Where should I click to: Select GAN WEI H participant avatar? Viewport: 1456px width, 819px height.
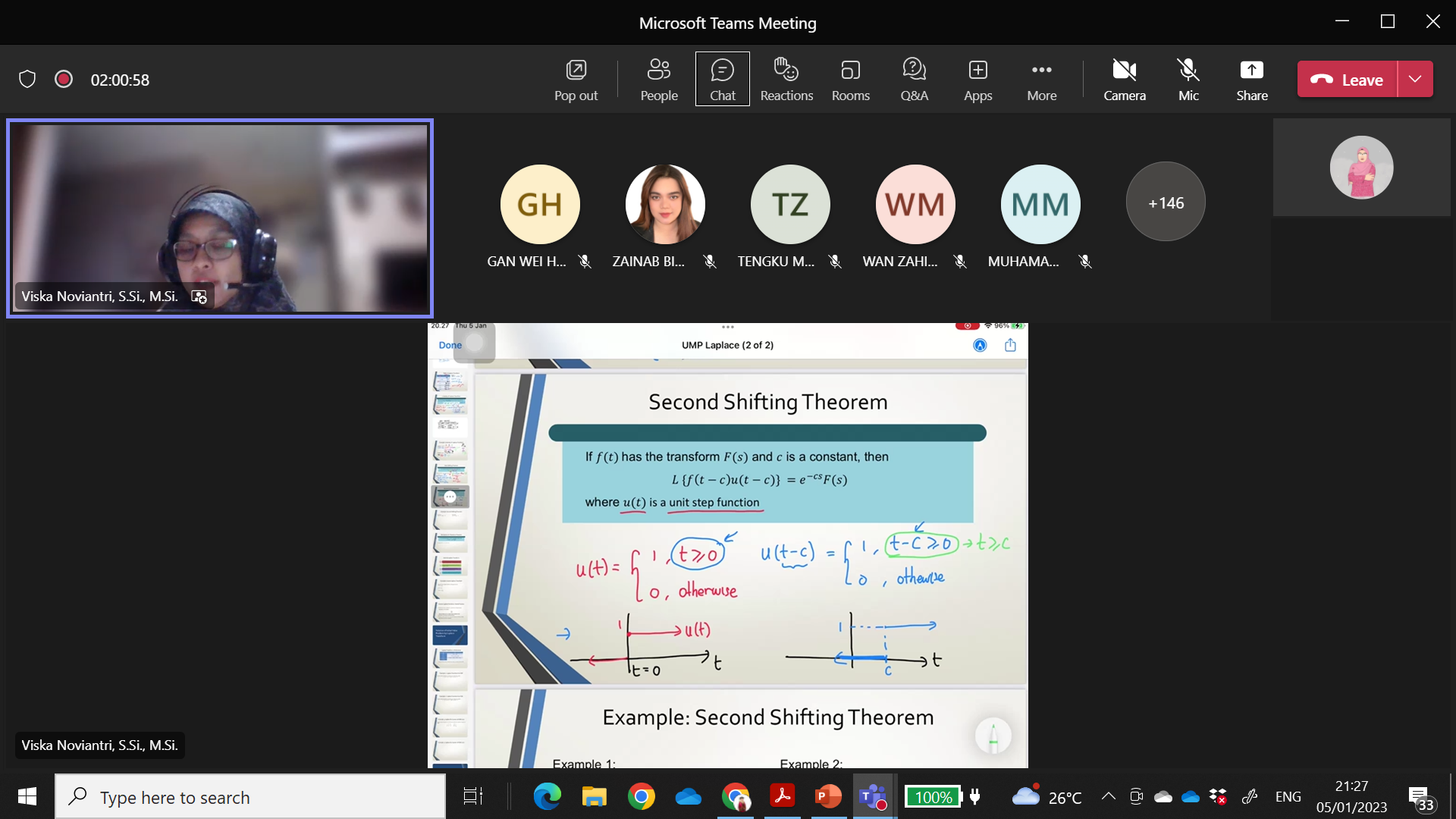point(539,204)
